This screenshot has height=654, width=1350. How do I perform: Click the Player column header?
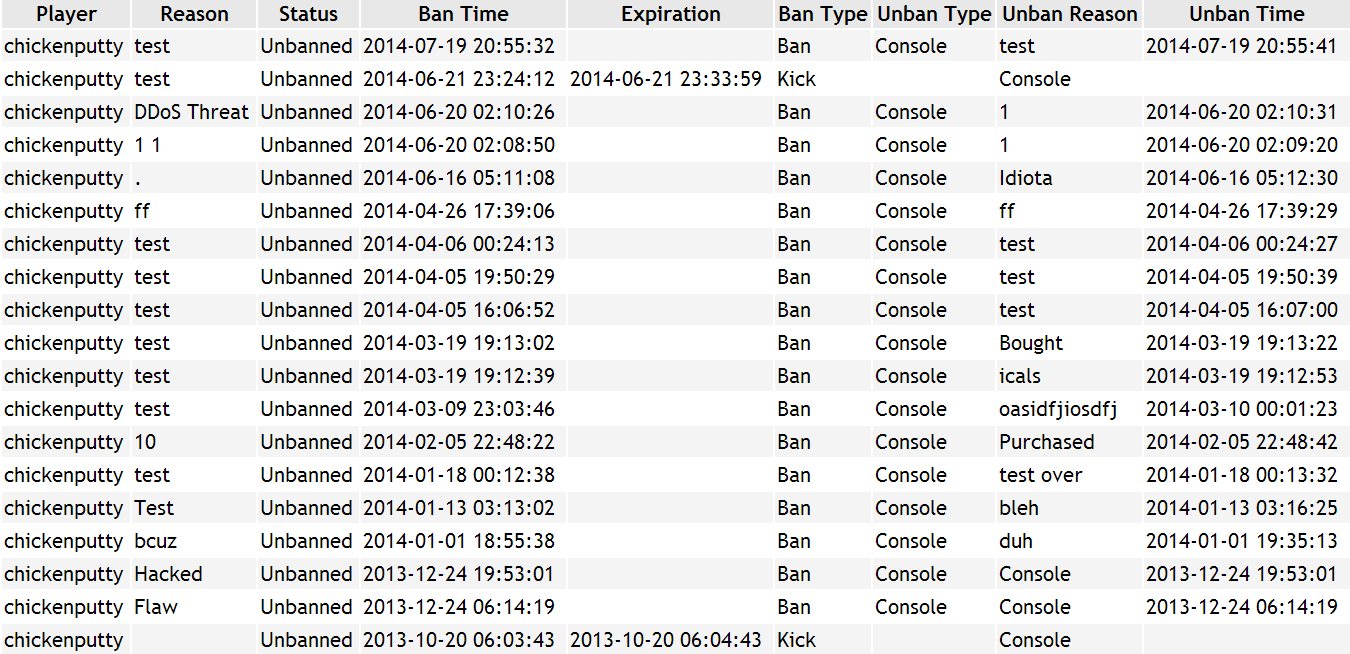[x=65, y=14]
